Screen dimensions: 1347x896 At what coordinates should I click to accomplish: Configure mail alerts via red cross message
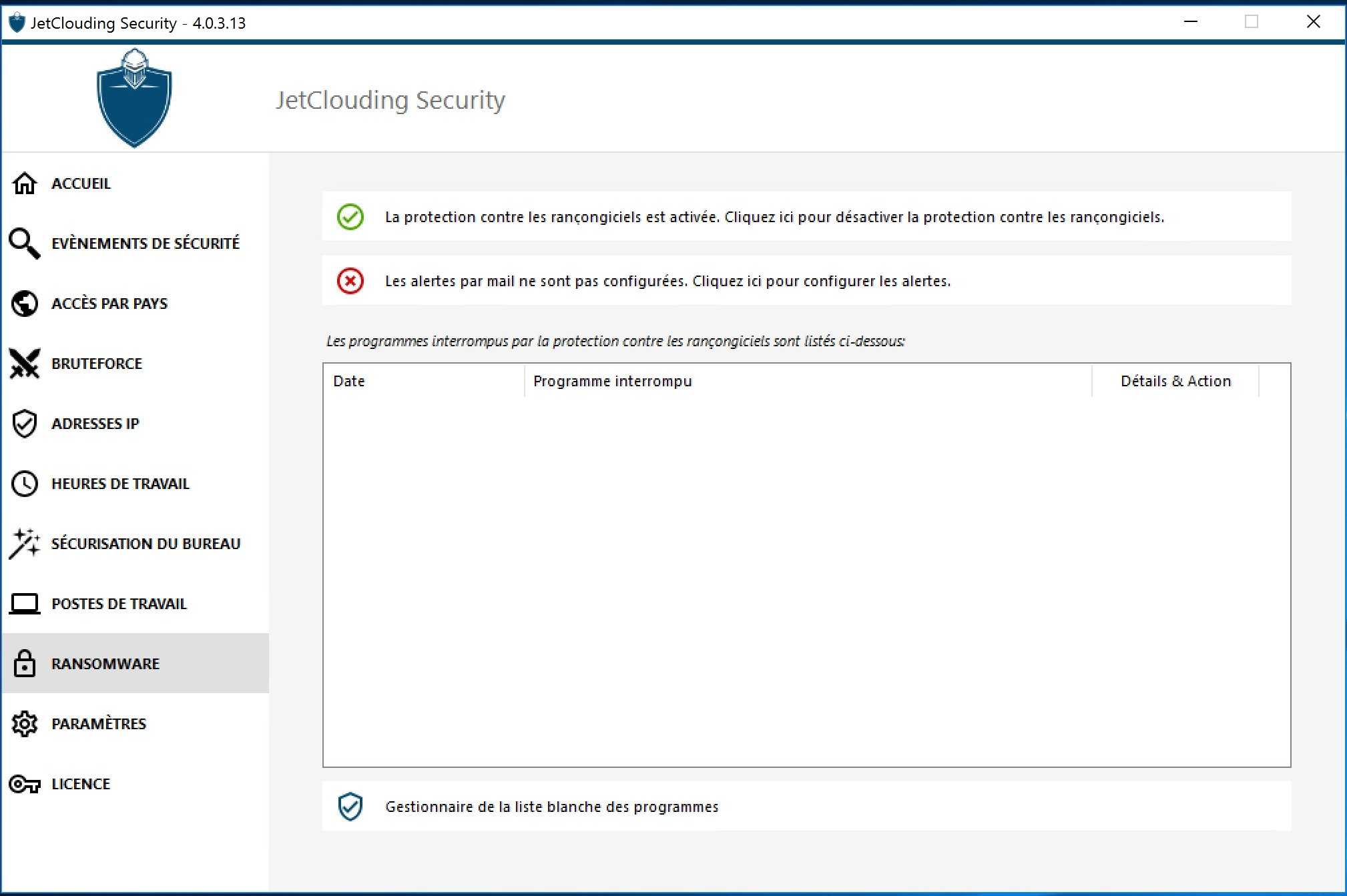(667, 281)
